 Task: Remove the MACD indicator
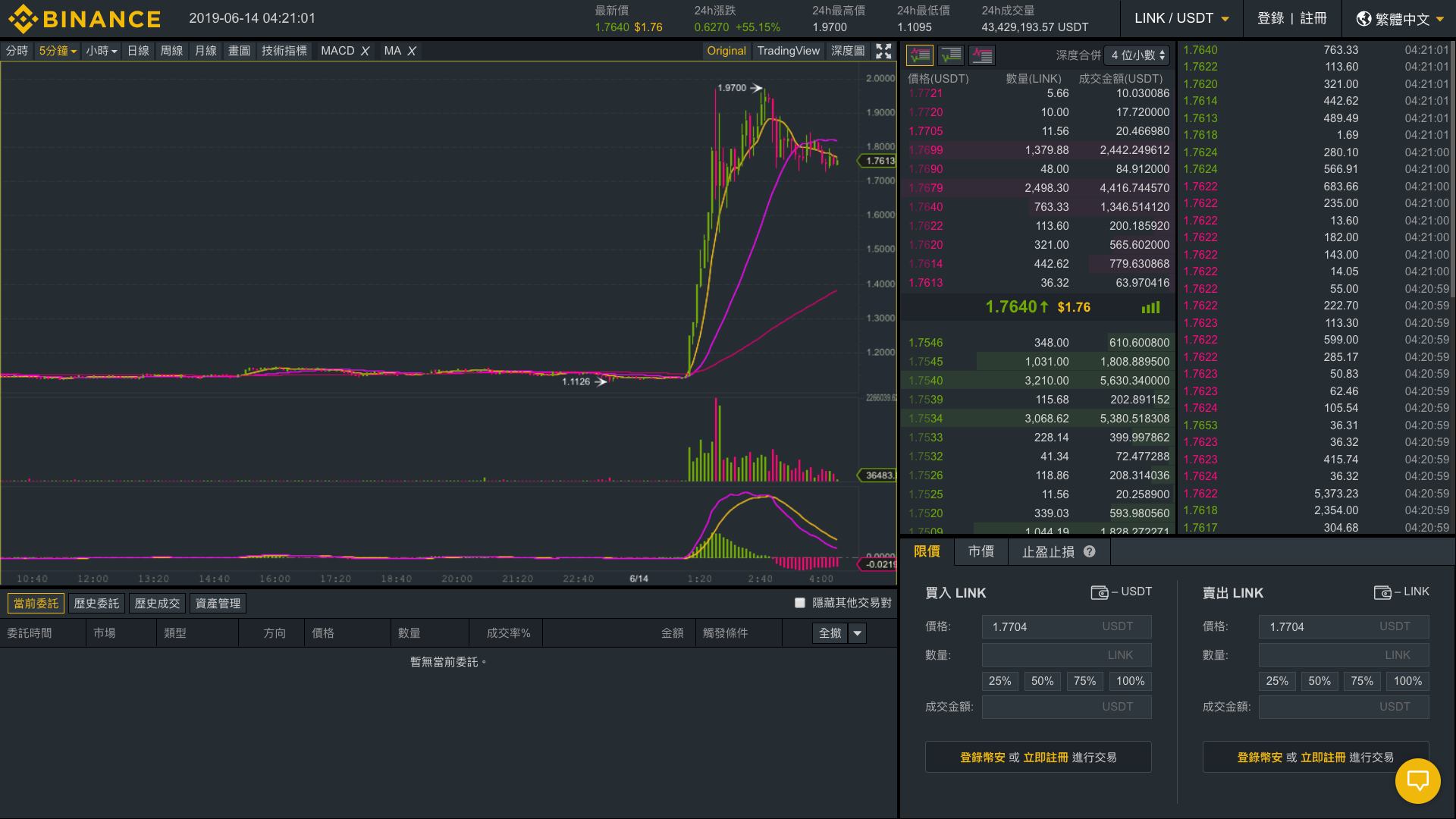click(x=366, y=51)
